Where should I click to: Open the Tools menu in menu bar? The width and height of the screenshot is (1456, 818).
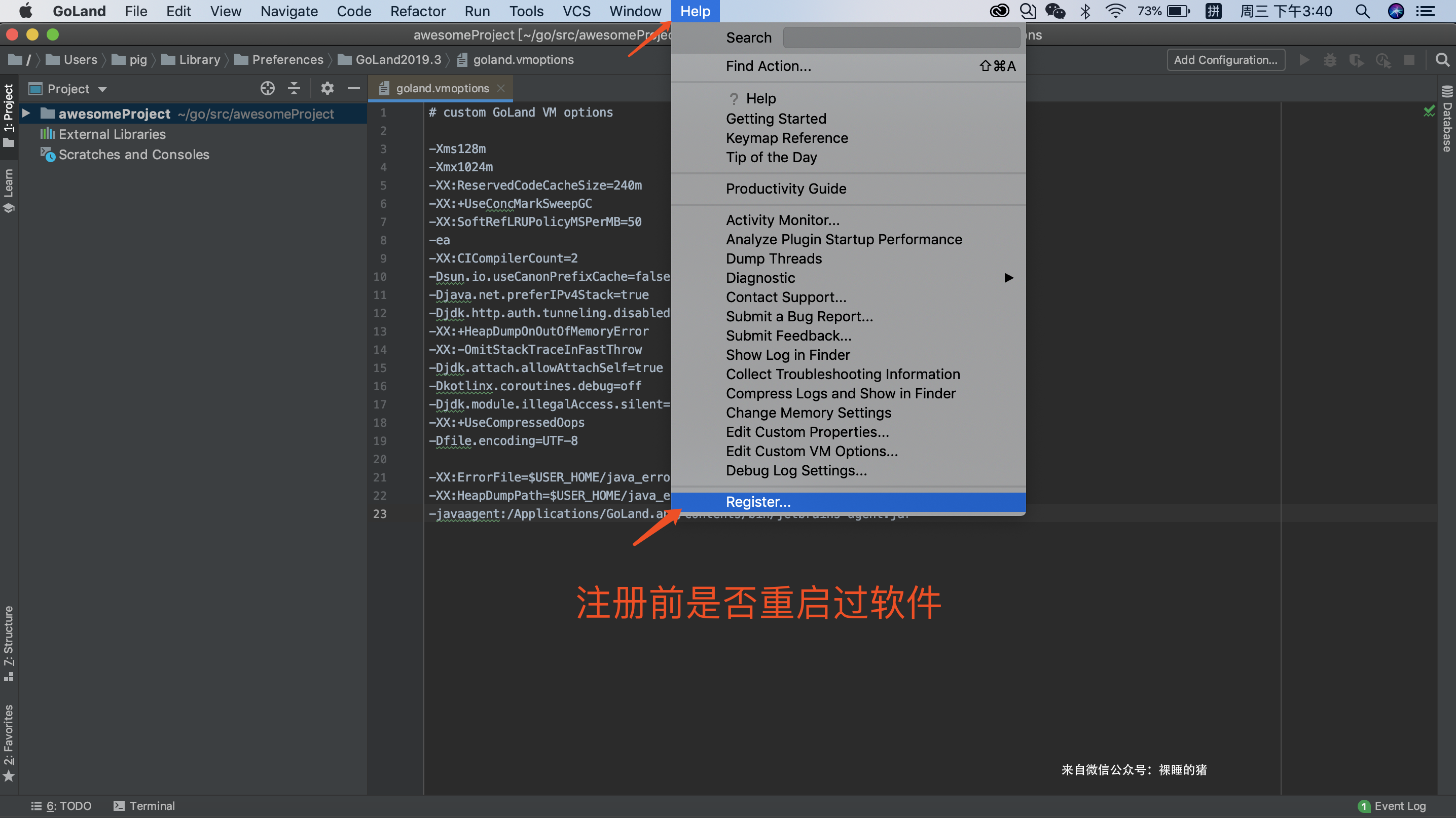pos(526,11)
